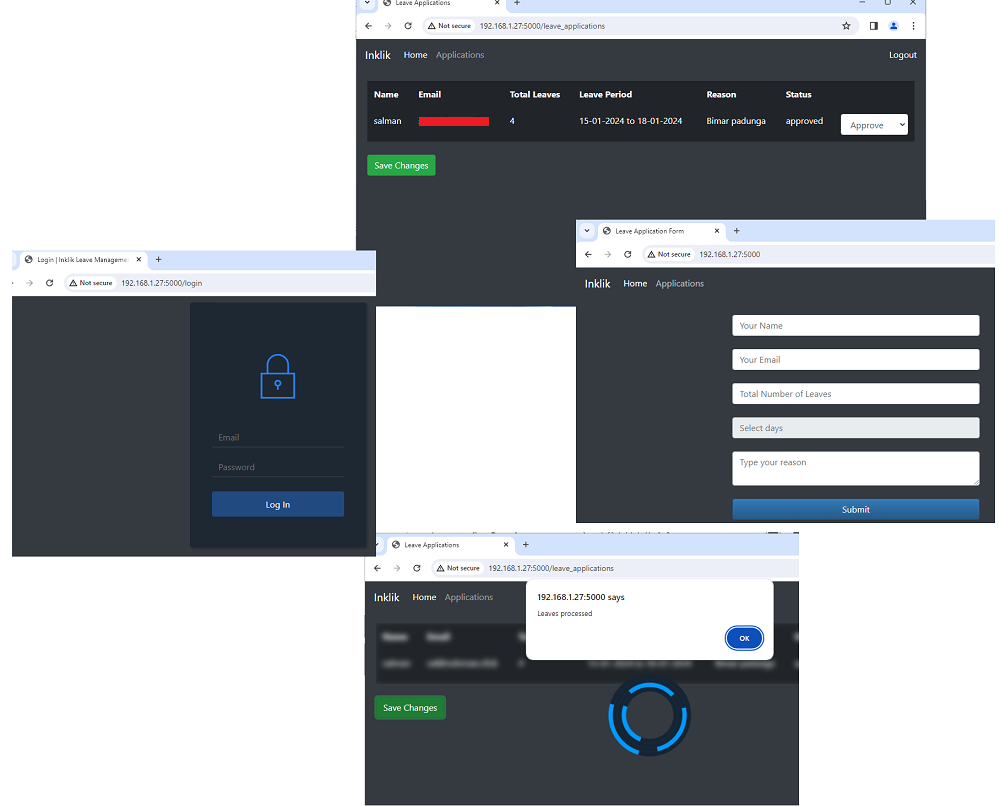Click the Inklik brand in the top window
1000x806 pixels.
click(378, 55)
